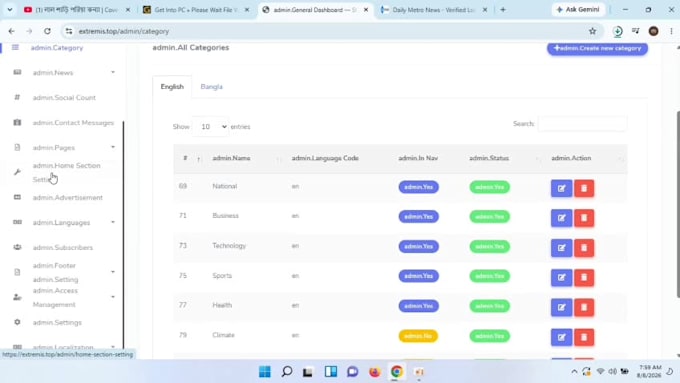Click the Advertisement sidebar icon
Screen dimensions: 680x383
17,197
